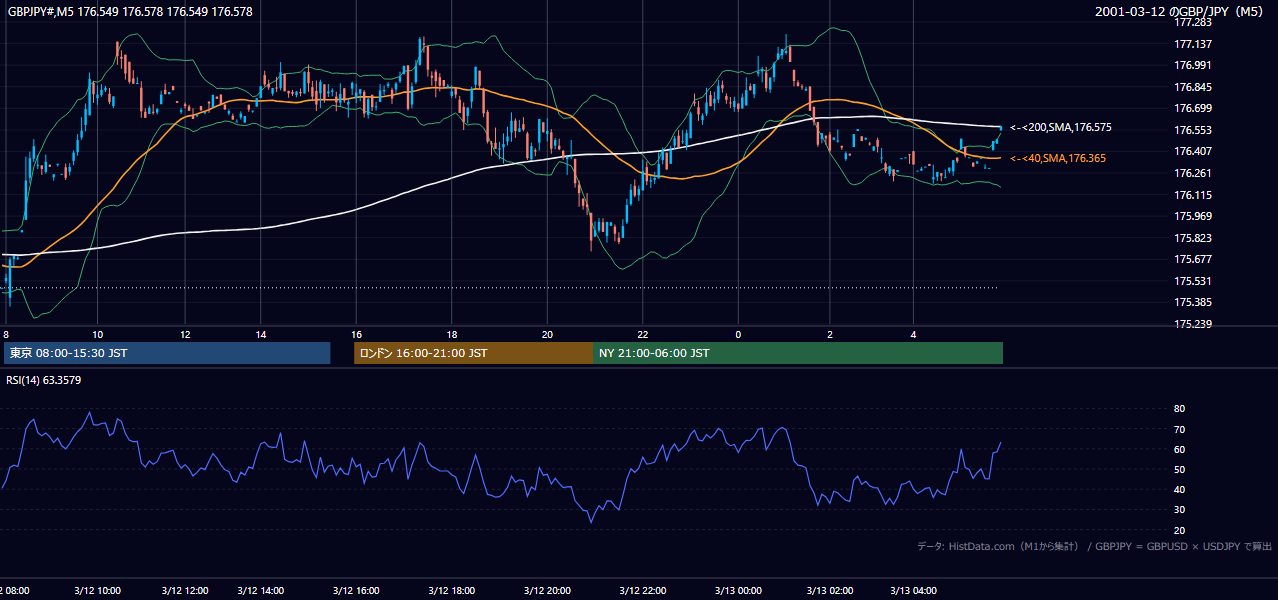Click price axis value 175.531
The width and height of the screenshot is (1278, 600).
(x=1193, y=281)
